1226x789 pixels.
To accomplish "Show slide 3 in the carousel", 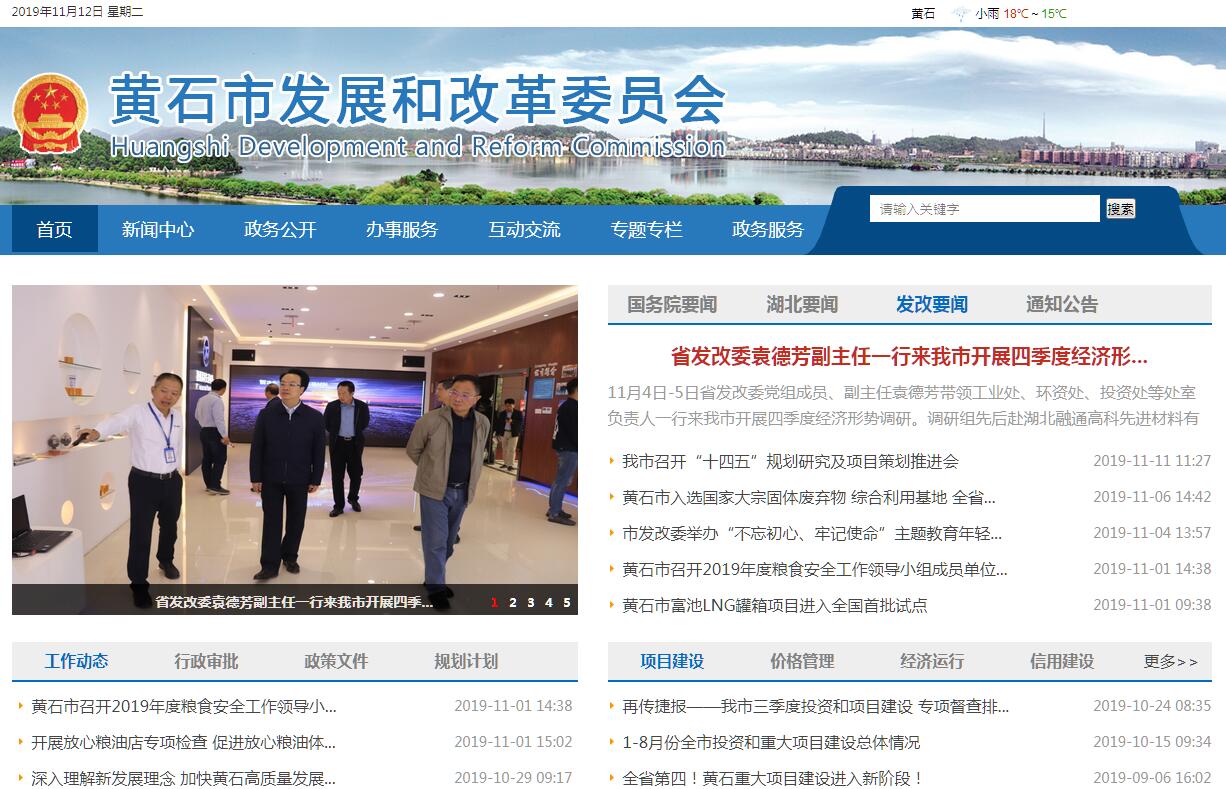I will 530,602.
